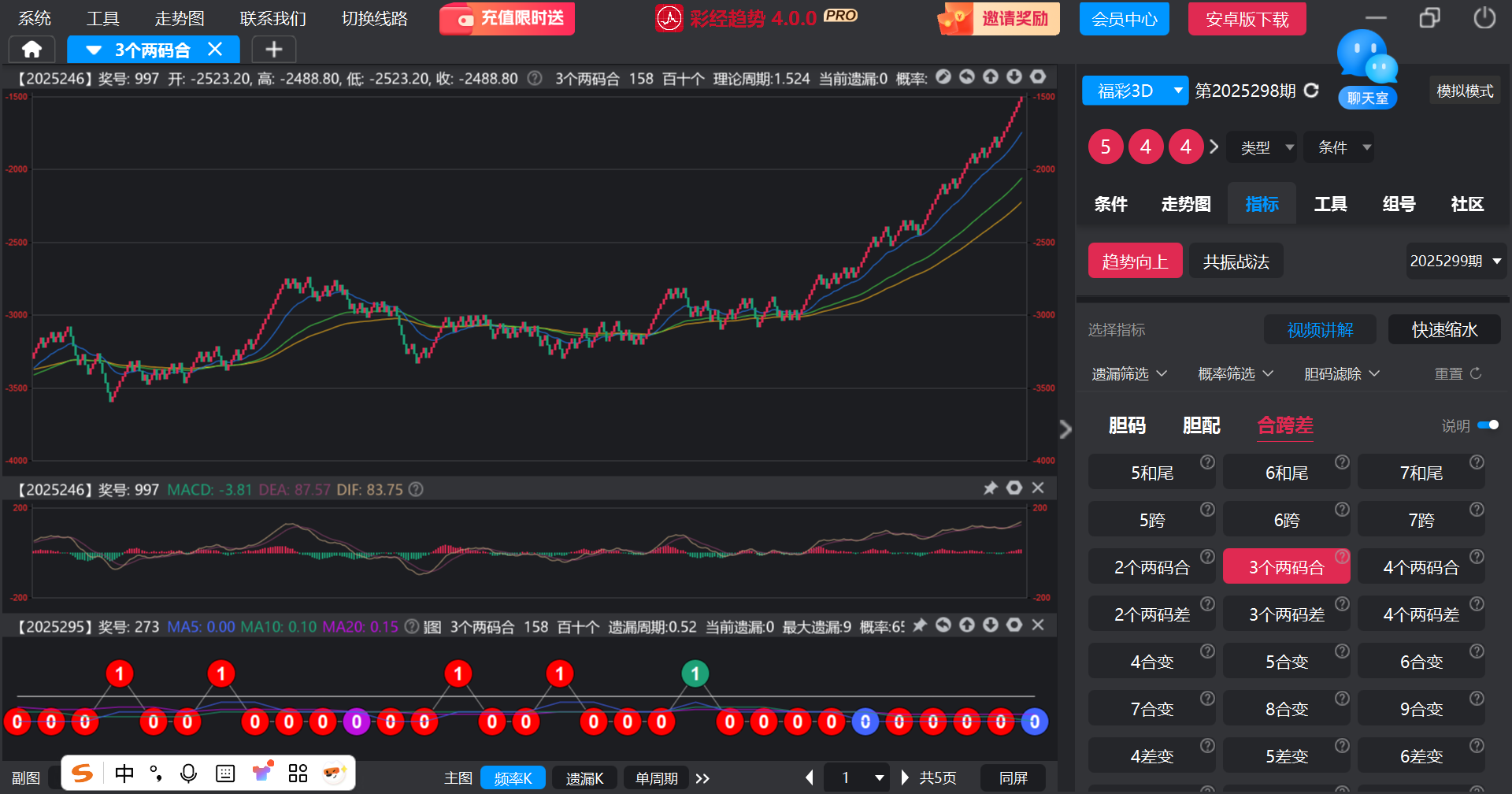The image size is (1512, 794).
Task: Click the refresh icon beside 第2025298期
Action: click(x=1311, y=91)
